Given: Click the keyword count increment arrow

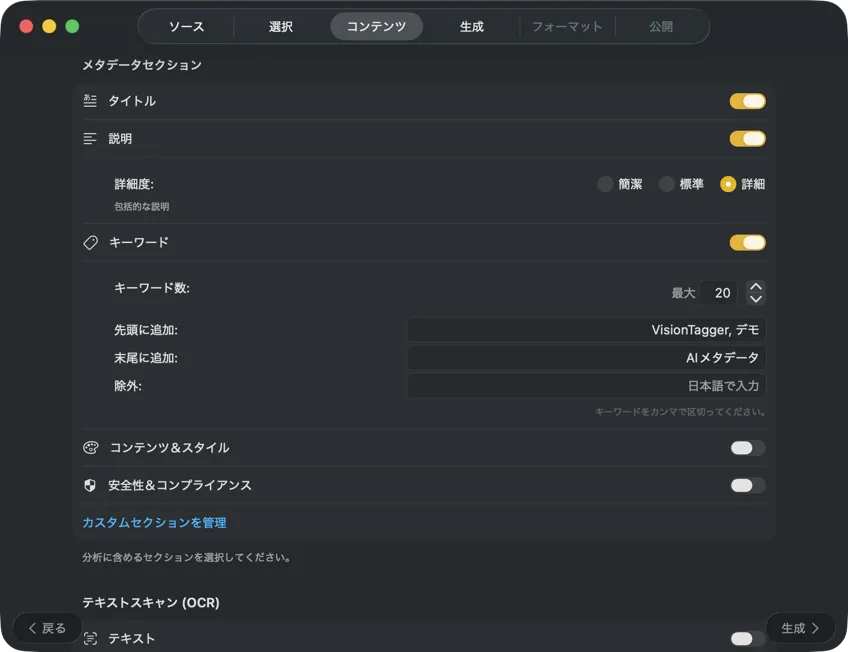Looking at the screenshot, I should coord(756,286).
